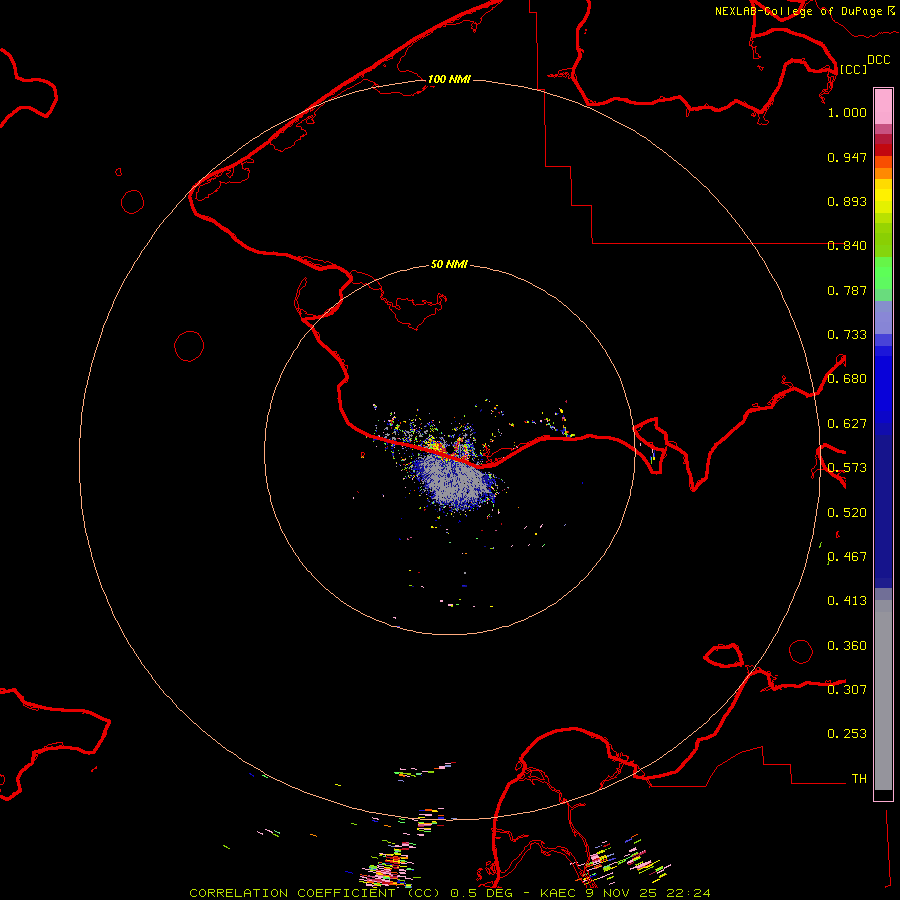Click the 0.360 color scale value

847,646
